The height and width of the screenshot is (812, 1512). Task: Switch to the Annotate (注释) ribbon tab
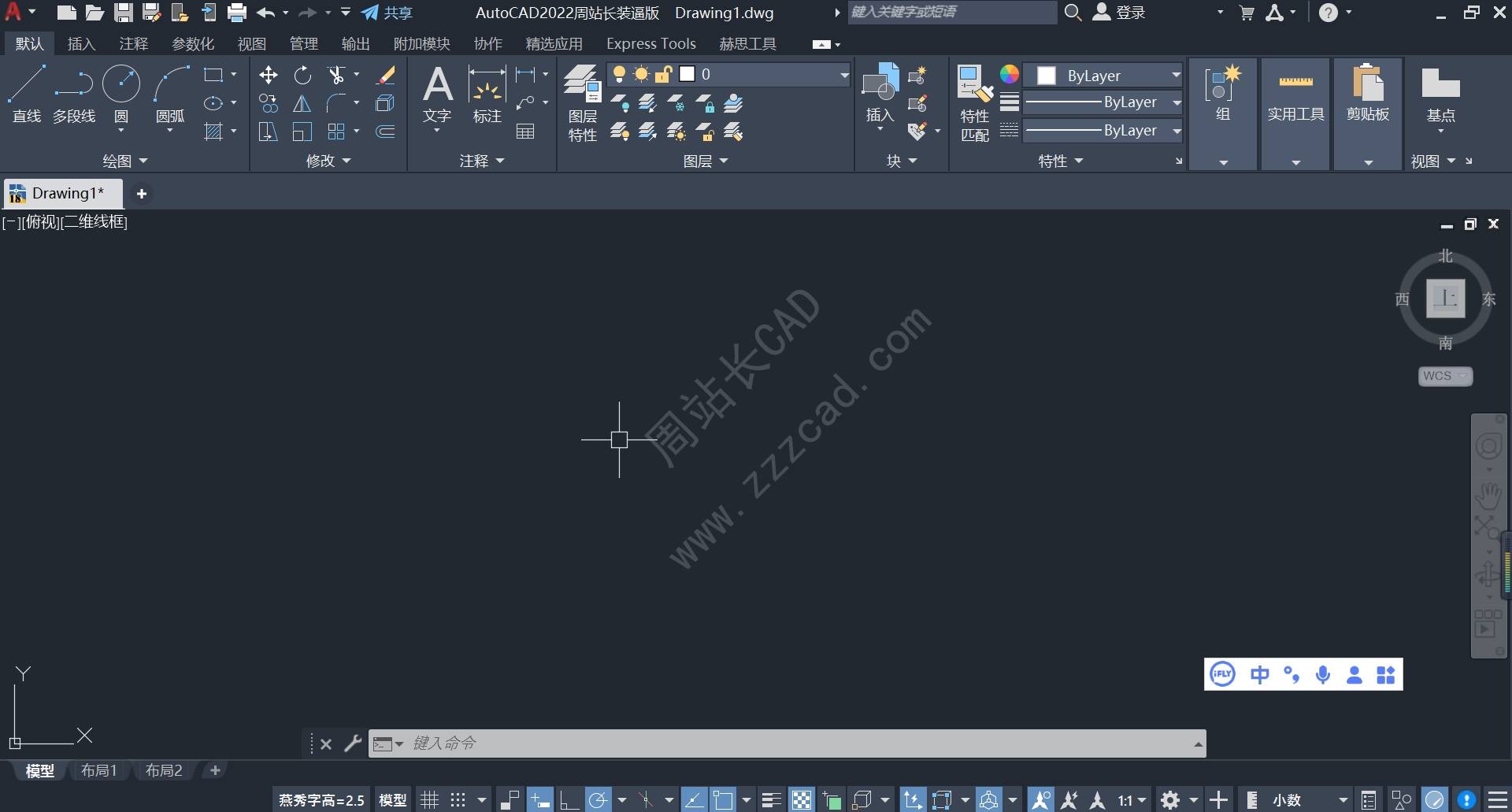133,44
